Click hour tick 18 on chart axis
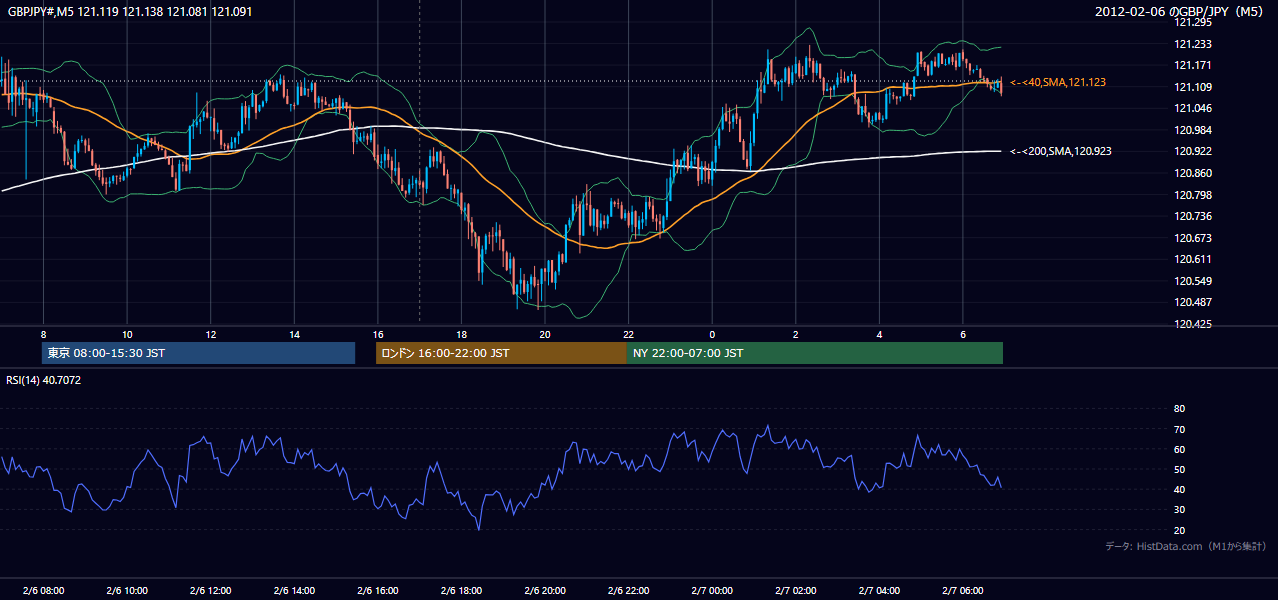 461,334
